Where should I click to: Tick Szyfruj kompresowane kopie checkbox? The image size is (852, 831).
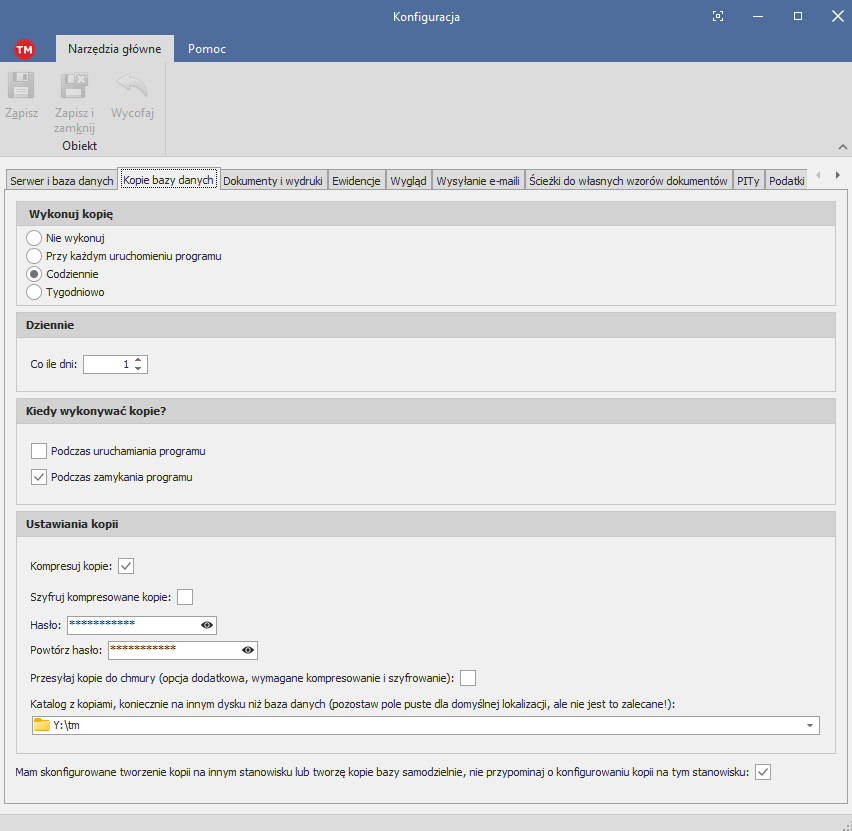click(x=185, y=598)
